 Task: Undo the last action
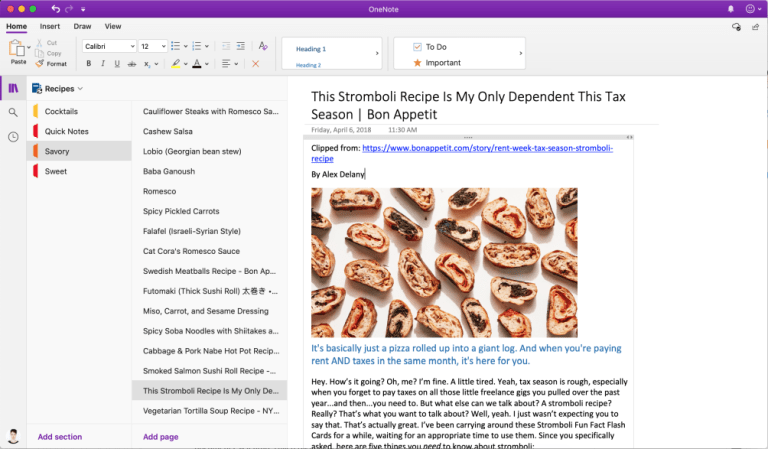[55, 9]
